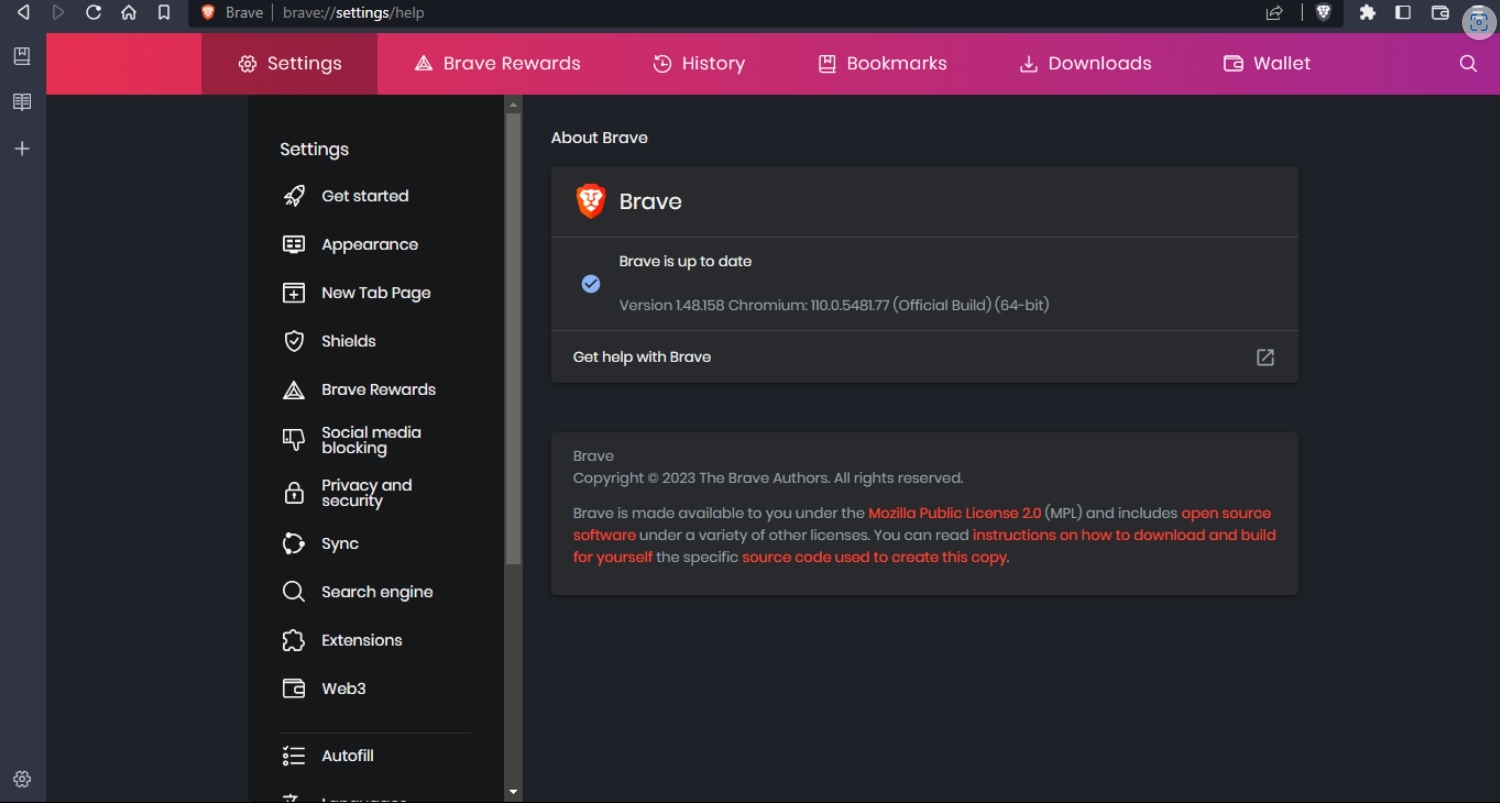Open the Extensions puzzle icon in toolbar
This screenshot has width=1500, height=803.
[1367, 13]
